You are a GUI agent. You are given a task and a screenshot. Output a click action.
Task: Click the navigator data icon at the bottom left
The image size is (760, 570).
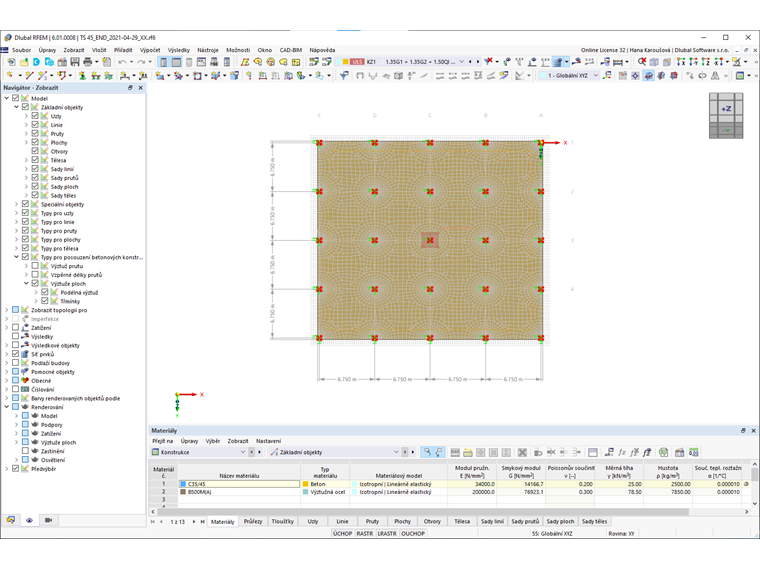pos(11,520)
